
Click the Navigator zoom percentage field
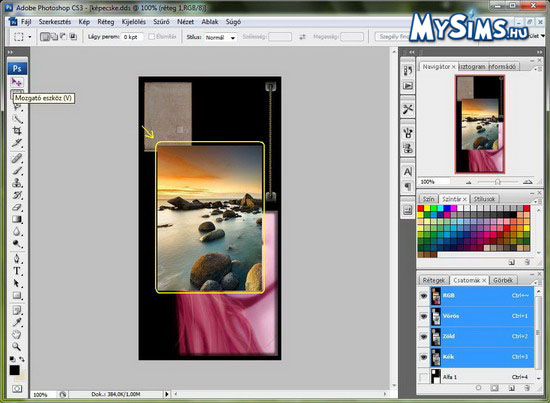[x=435, y=182]
